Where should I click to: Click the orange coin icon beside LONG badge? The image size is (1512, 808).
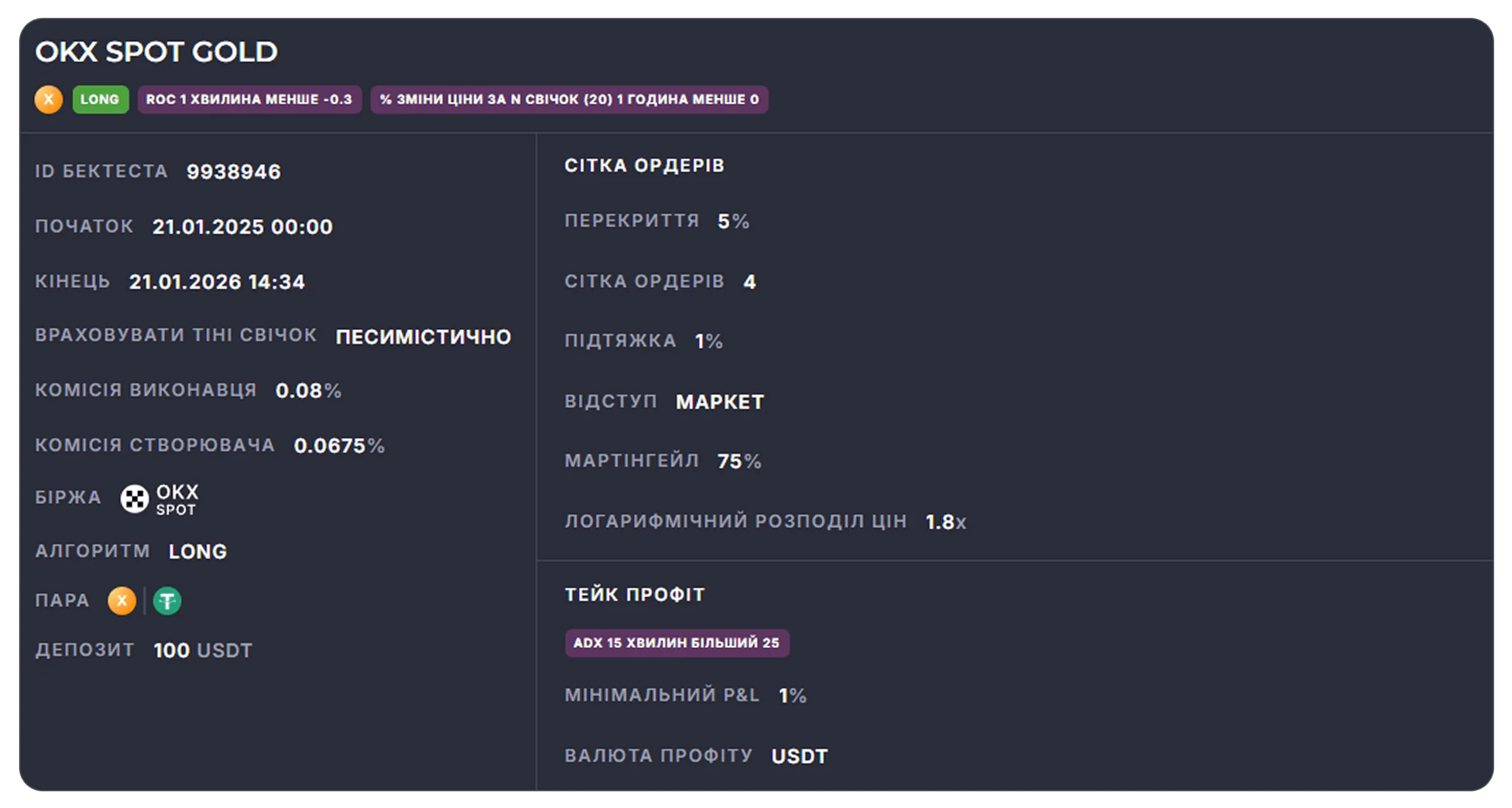49,100
